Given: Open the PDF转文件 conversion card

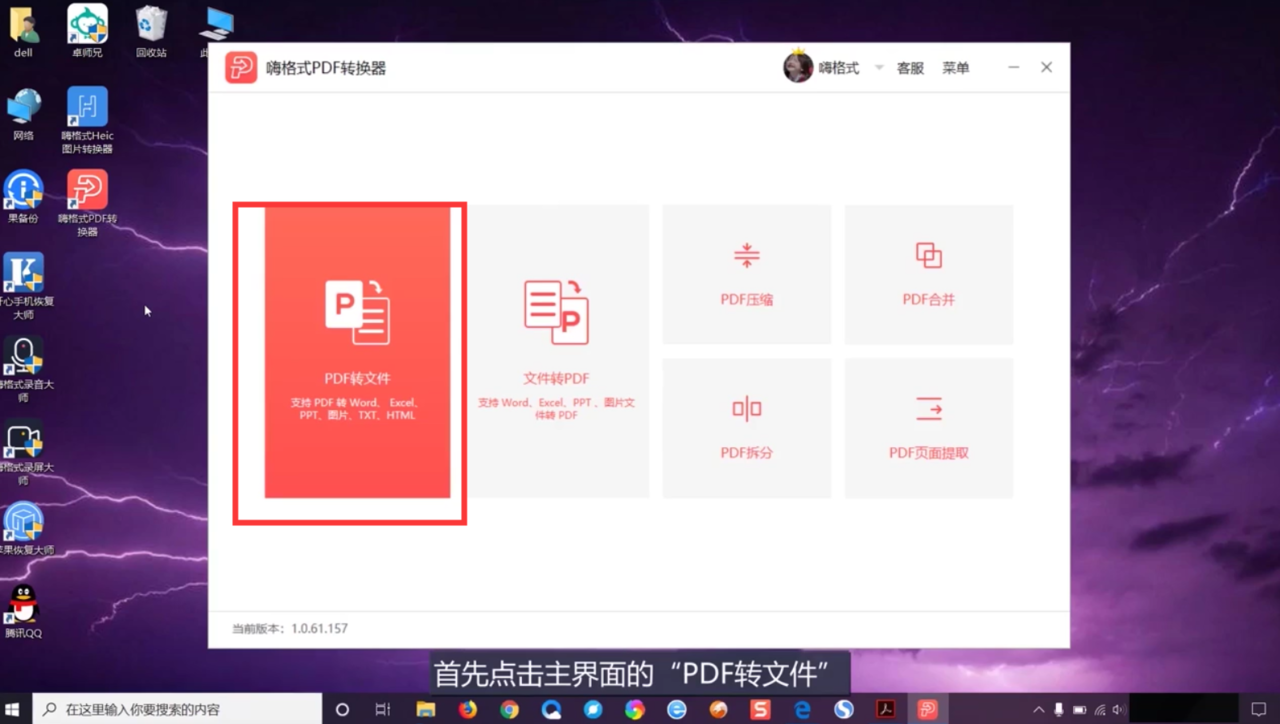Looking at the screenshot, I should coord(357,352).
